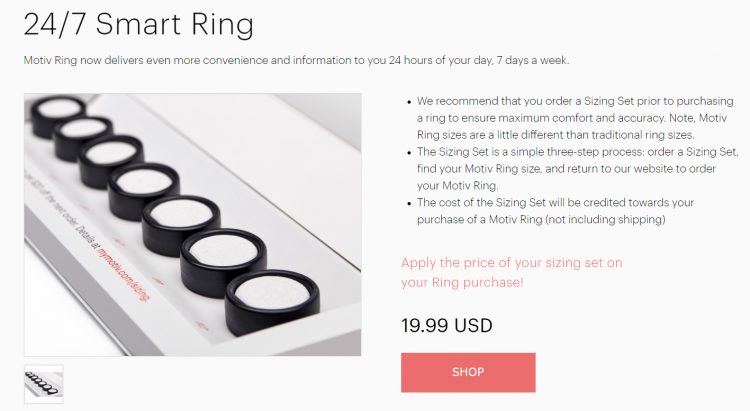Click the red SHOP button
The height and width of the screenshot is (411, 750).
[468, 372]
